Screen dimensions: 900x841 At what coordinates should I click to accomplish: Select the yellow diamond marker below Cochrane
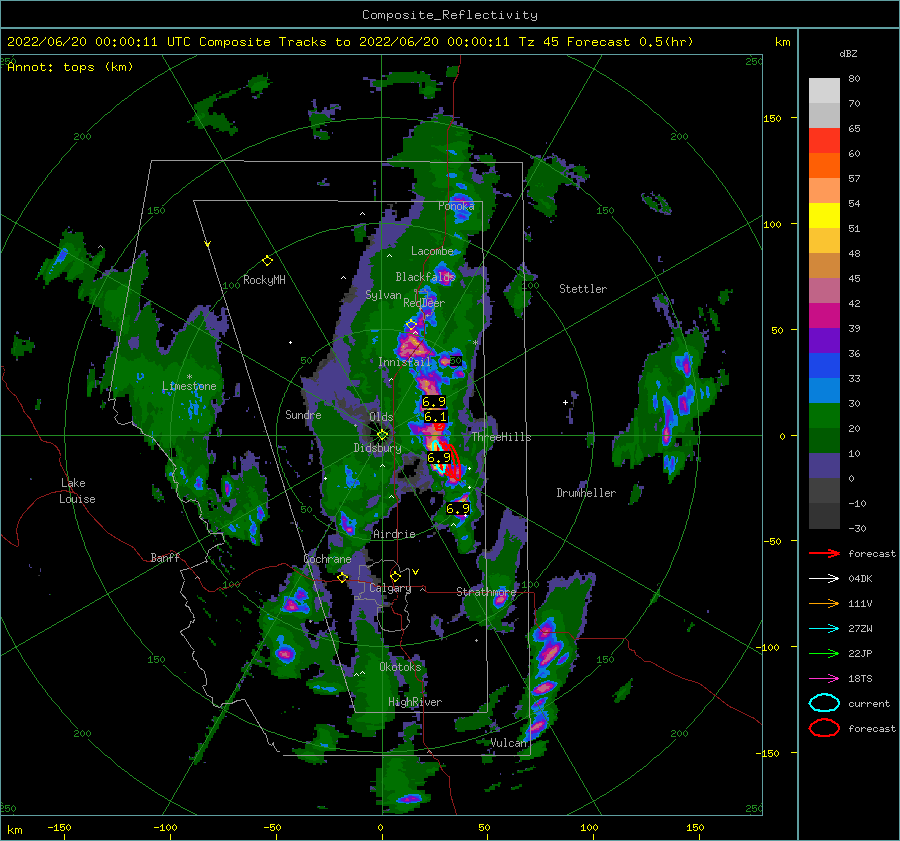343,578
